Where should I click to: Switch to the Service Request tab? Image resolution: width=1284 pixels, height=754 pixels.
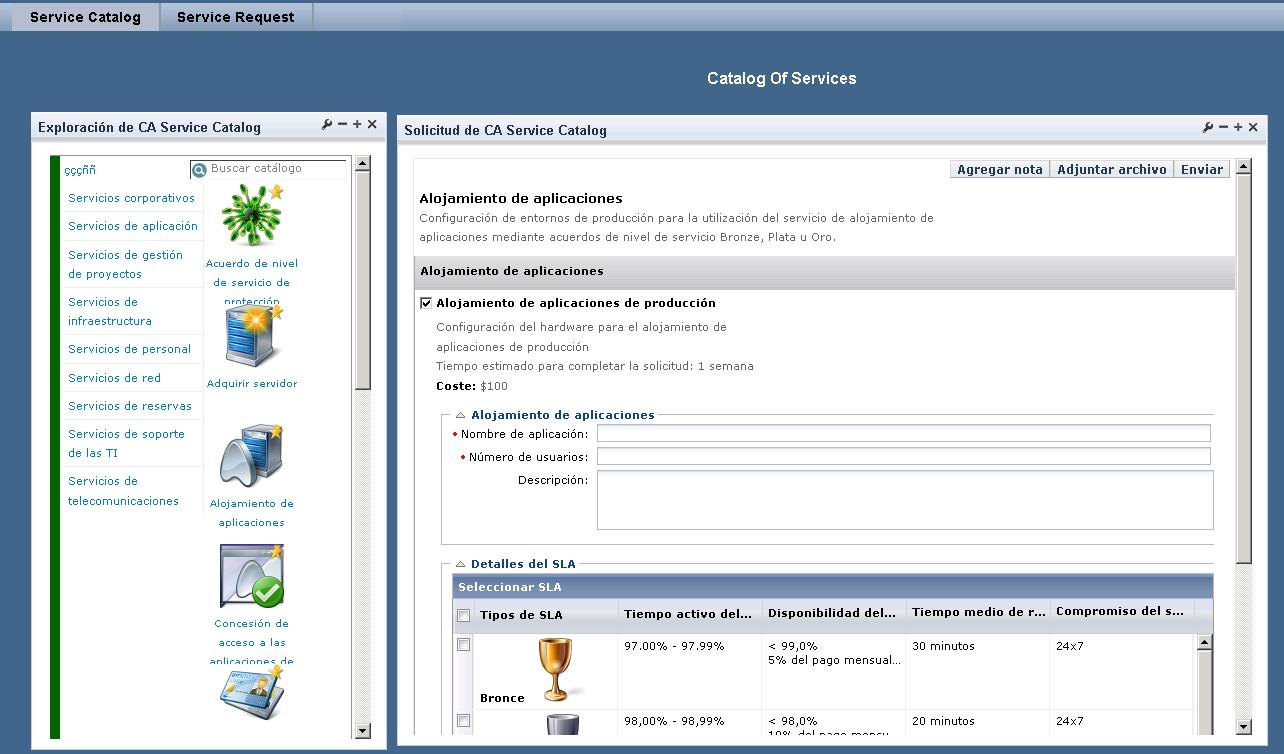236,17
